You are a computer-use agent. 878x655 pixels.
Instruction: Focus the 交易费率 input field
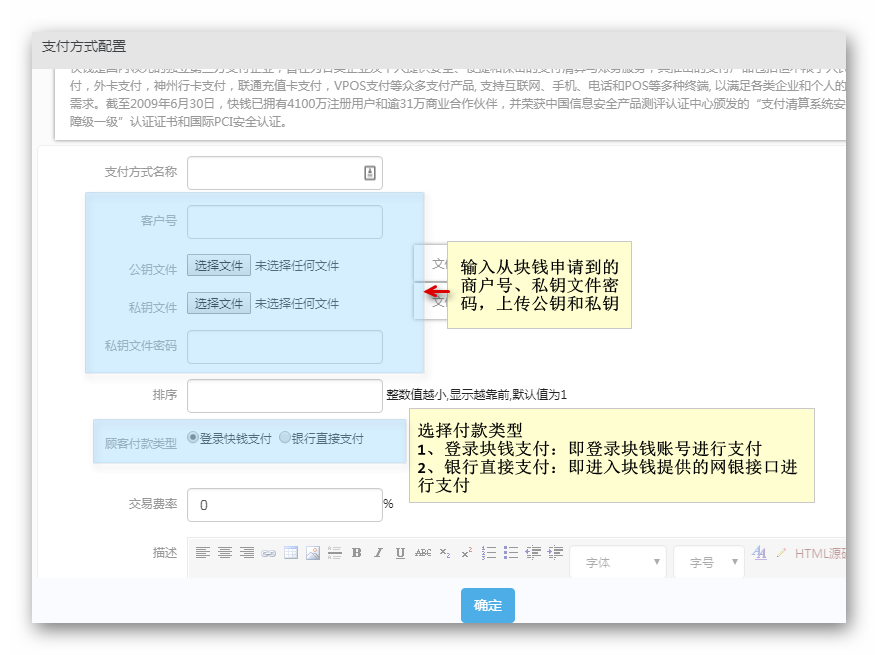[284, 505]
